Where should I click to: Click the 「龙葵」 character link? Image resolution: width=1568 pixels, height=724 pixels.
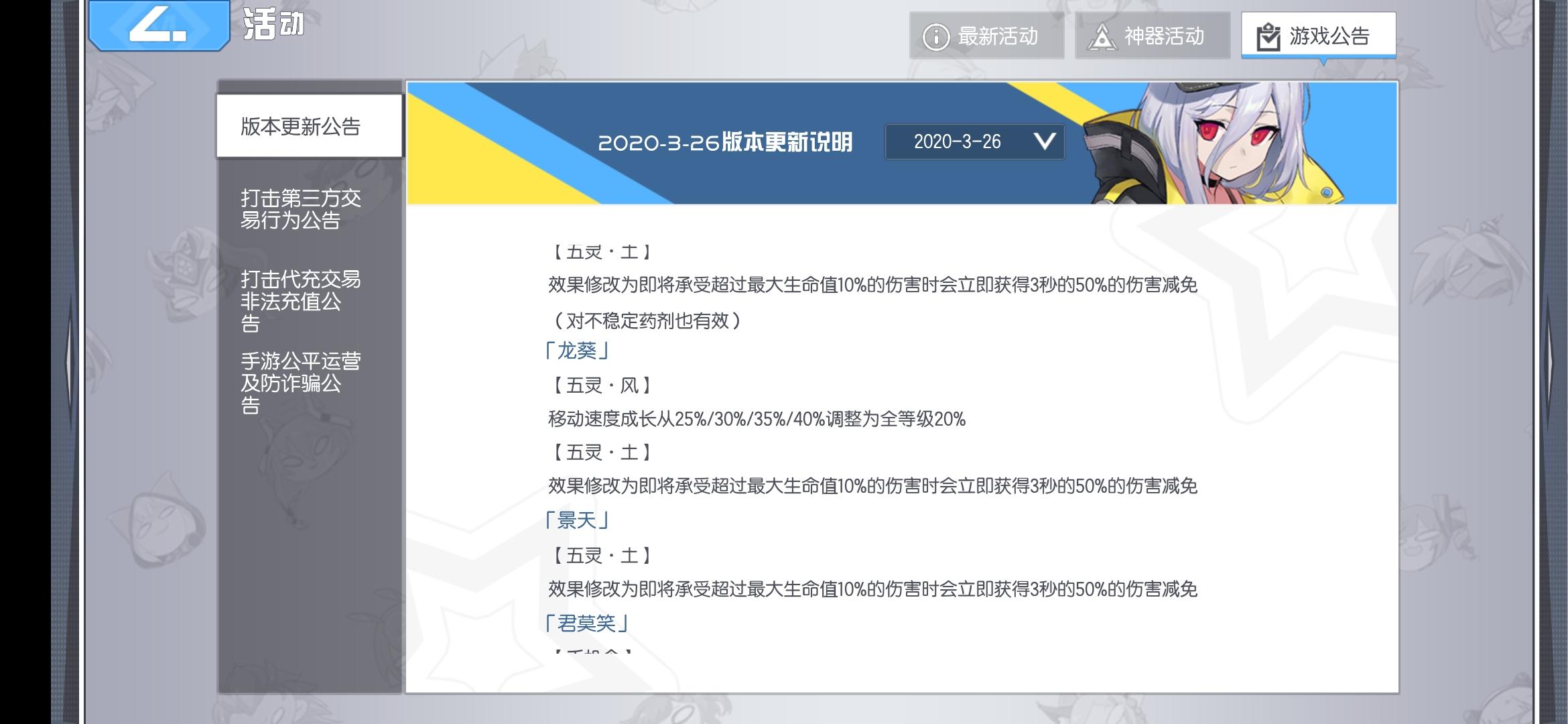576,351
